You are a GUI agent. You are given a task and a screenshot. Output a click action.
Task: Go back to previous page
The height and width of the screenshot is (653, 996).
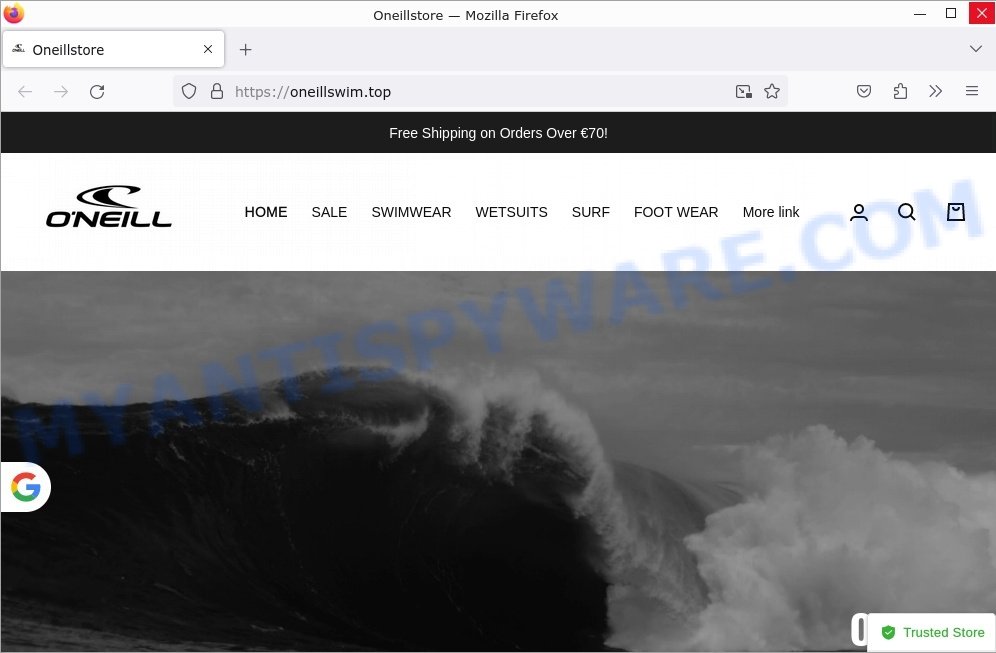click(25, 91)
